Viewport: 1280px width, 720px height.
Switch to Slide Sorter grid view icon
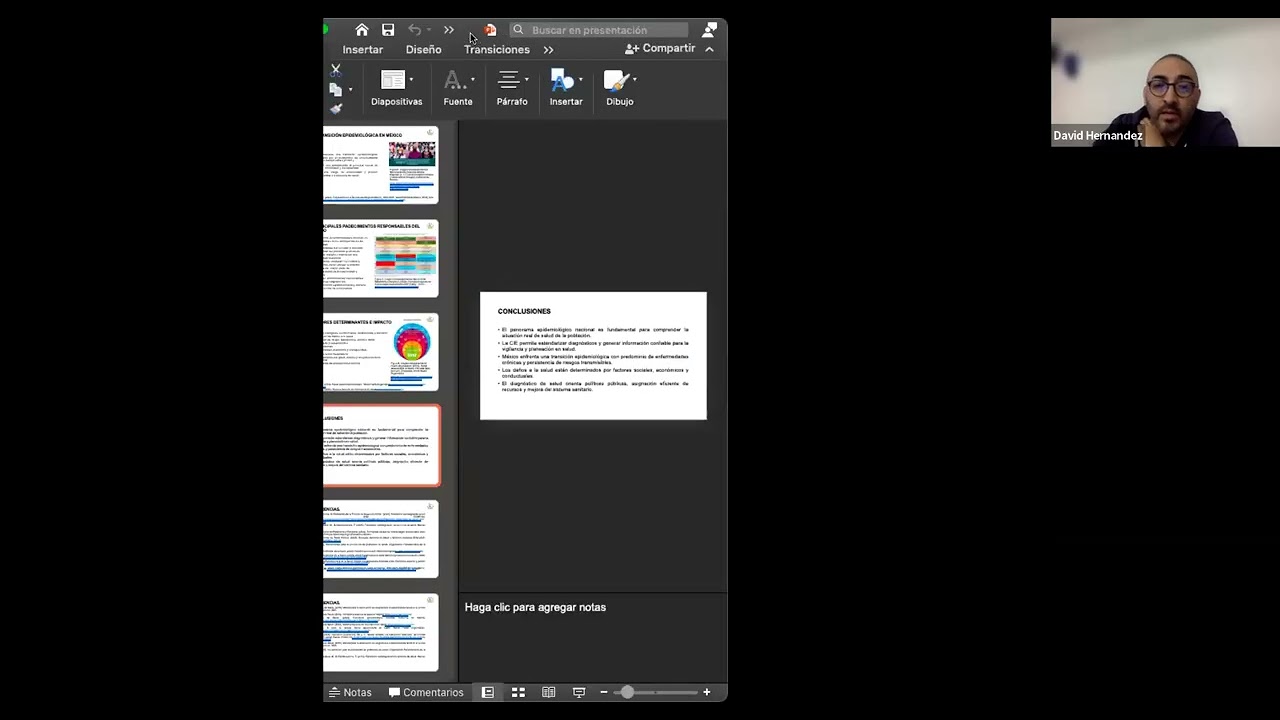[518, 692]
